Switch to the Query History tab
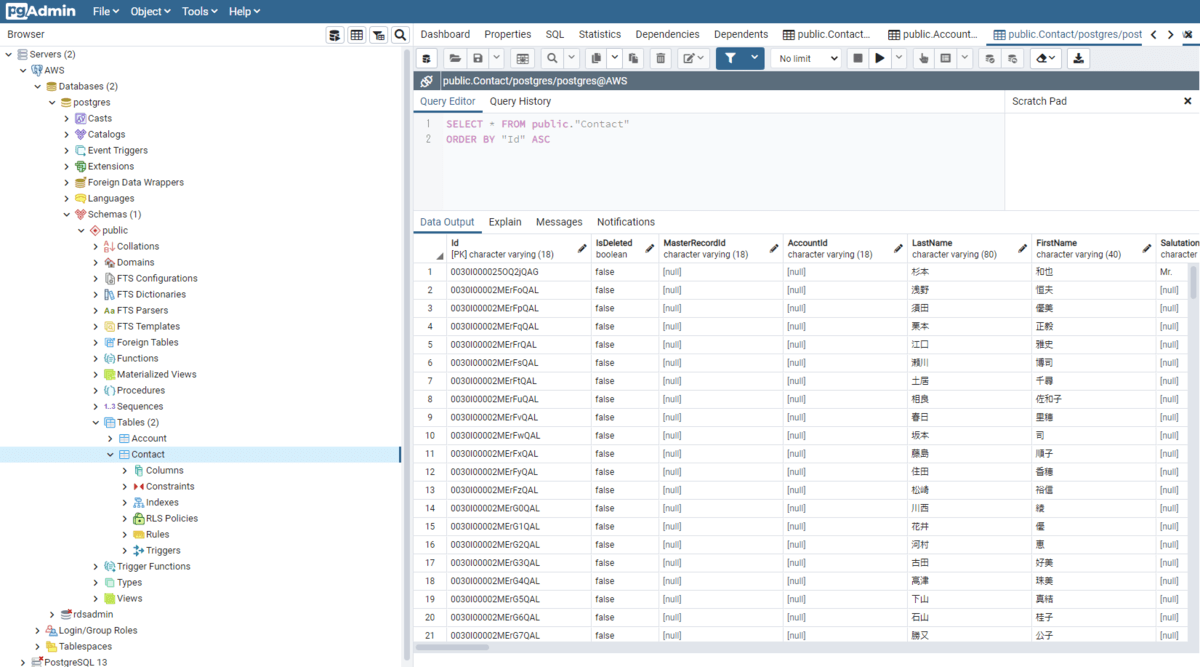The width and height of the screenshot is (1200, 667). tap(520, 102)
